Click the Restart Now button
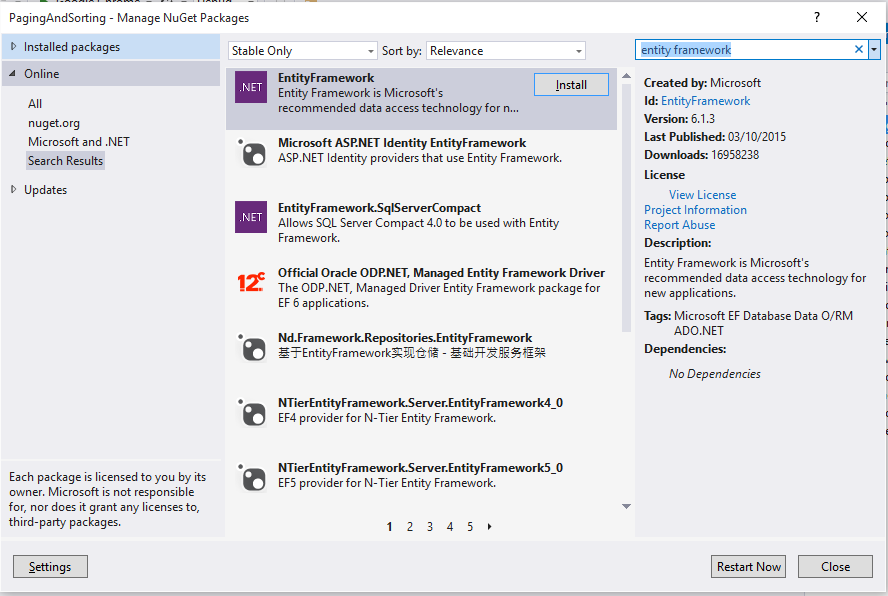The height and width of the screenshot is (596, 888). click(x=748, y=567)
